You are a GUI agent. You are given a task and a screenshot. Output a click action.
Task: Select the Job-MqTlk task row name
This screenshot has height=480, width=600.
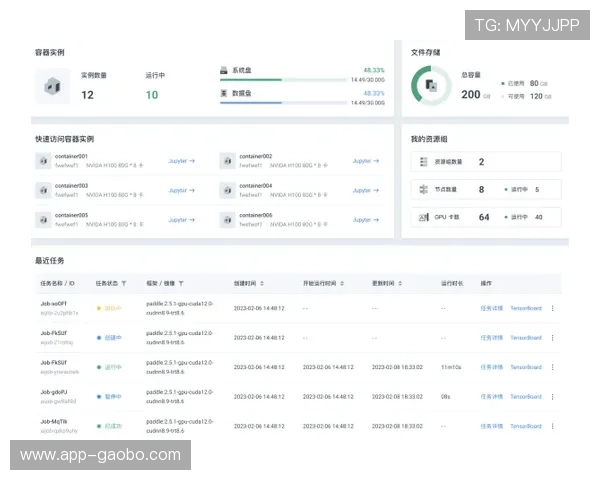pyautogui.click(x=54, y=421)
